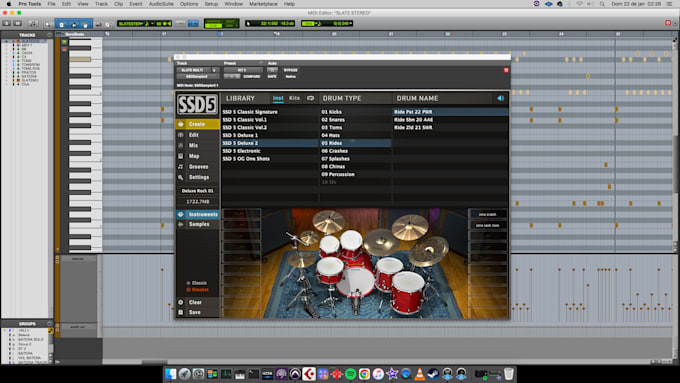Switch to Samples view

tap(197, 224)
